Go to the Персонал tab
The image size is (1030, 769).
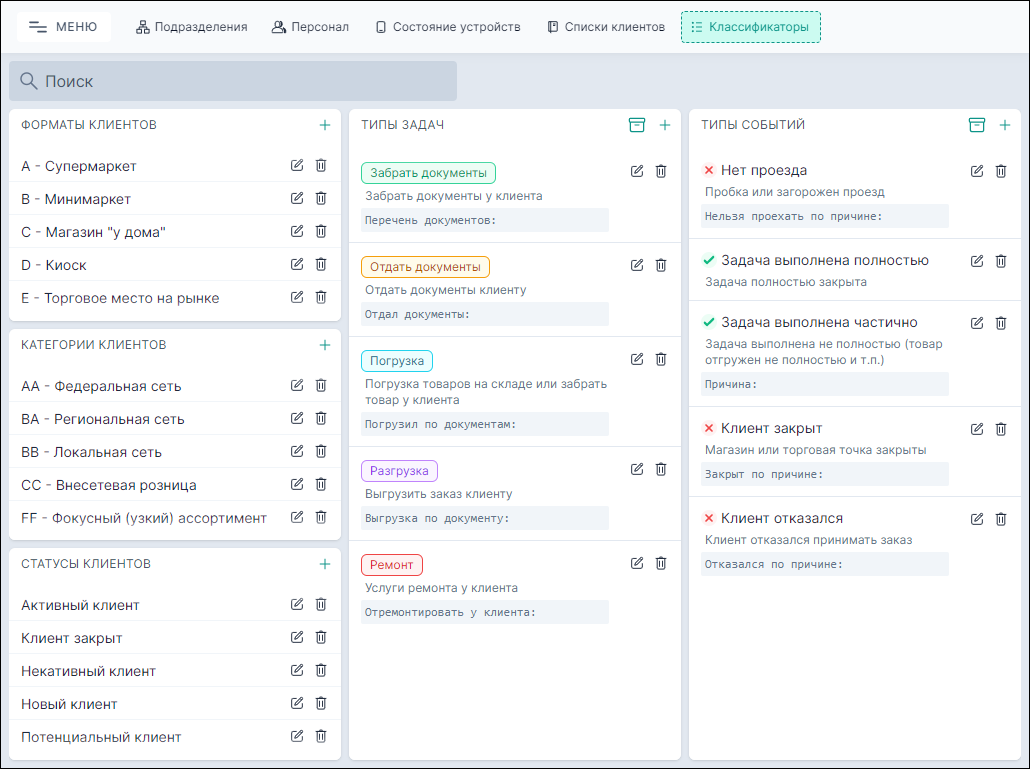[310, 27]
